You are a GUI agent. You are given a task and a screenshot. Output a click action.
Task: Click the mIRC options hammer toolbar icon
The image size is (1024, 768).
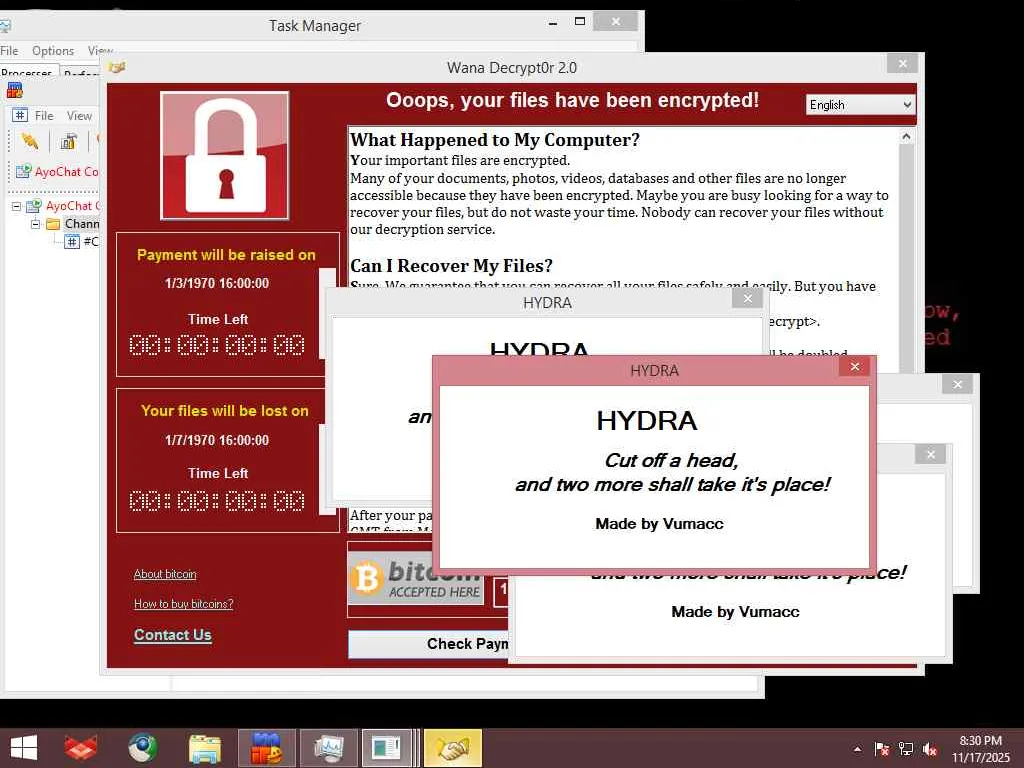click(69, 141)
